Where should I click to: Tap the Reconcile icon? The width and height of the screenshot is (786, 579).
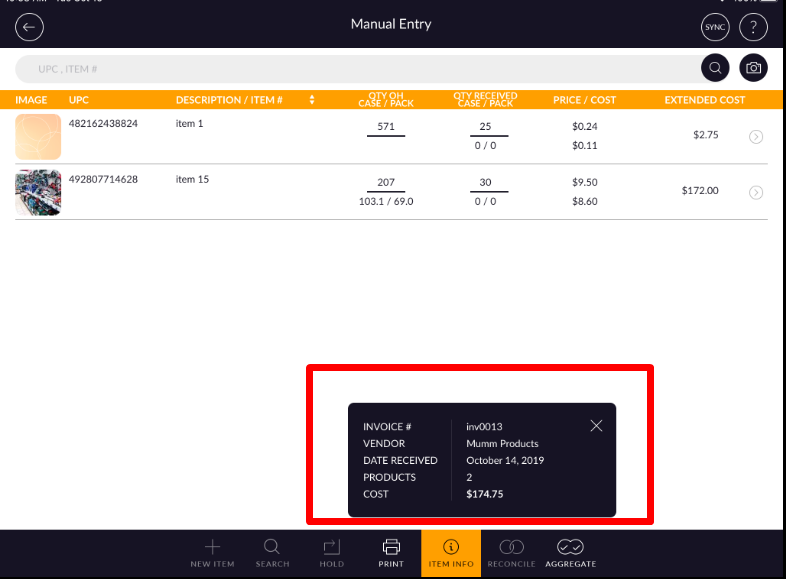(x=512, y=552)
